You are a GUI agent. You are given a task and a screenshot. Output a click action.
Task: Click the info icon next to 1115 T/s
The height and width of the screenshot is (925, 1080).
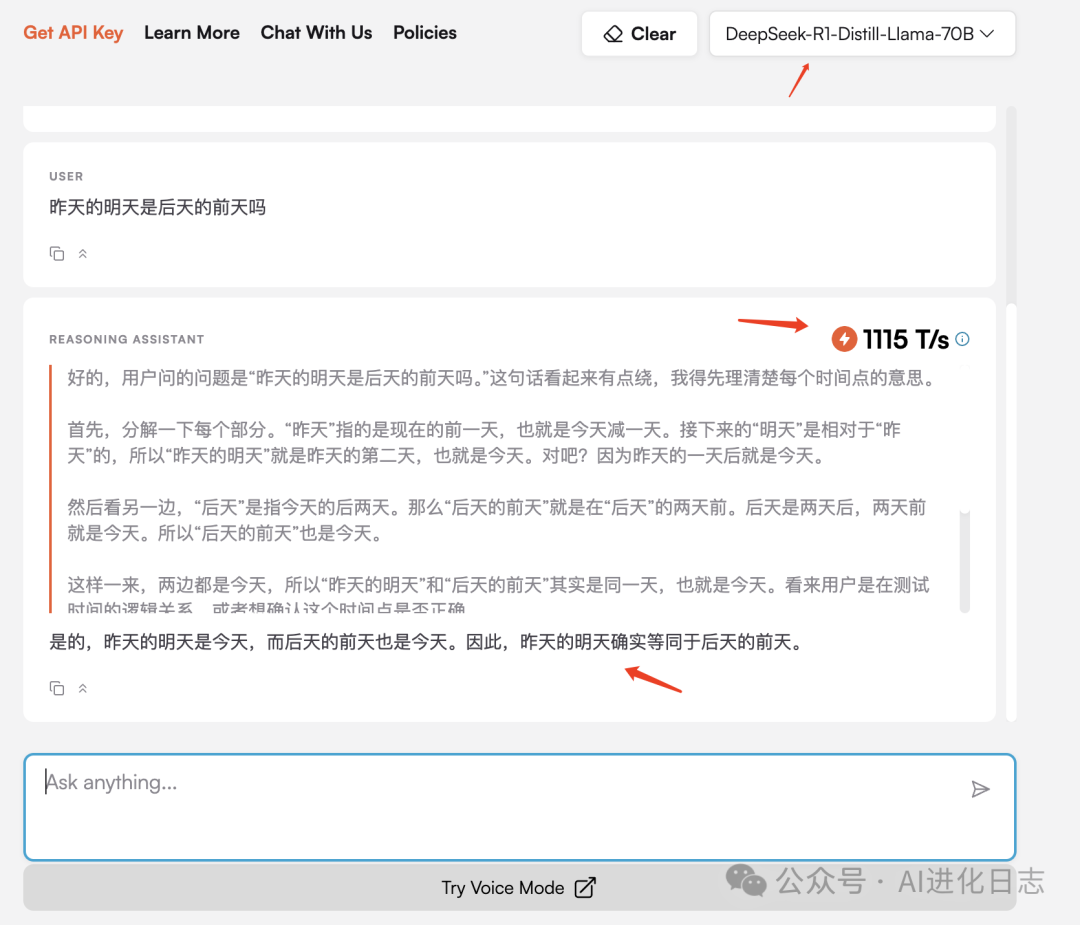[962, 339]
